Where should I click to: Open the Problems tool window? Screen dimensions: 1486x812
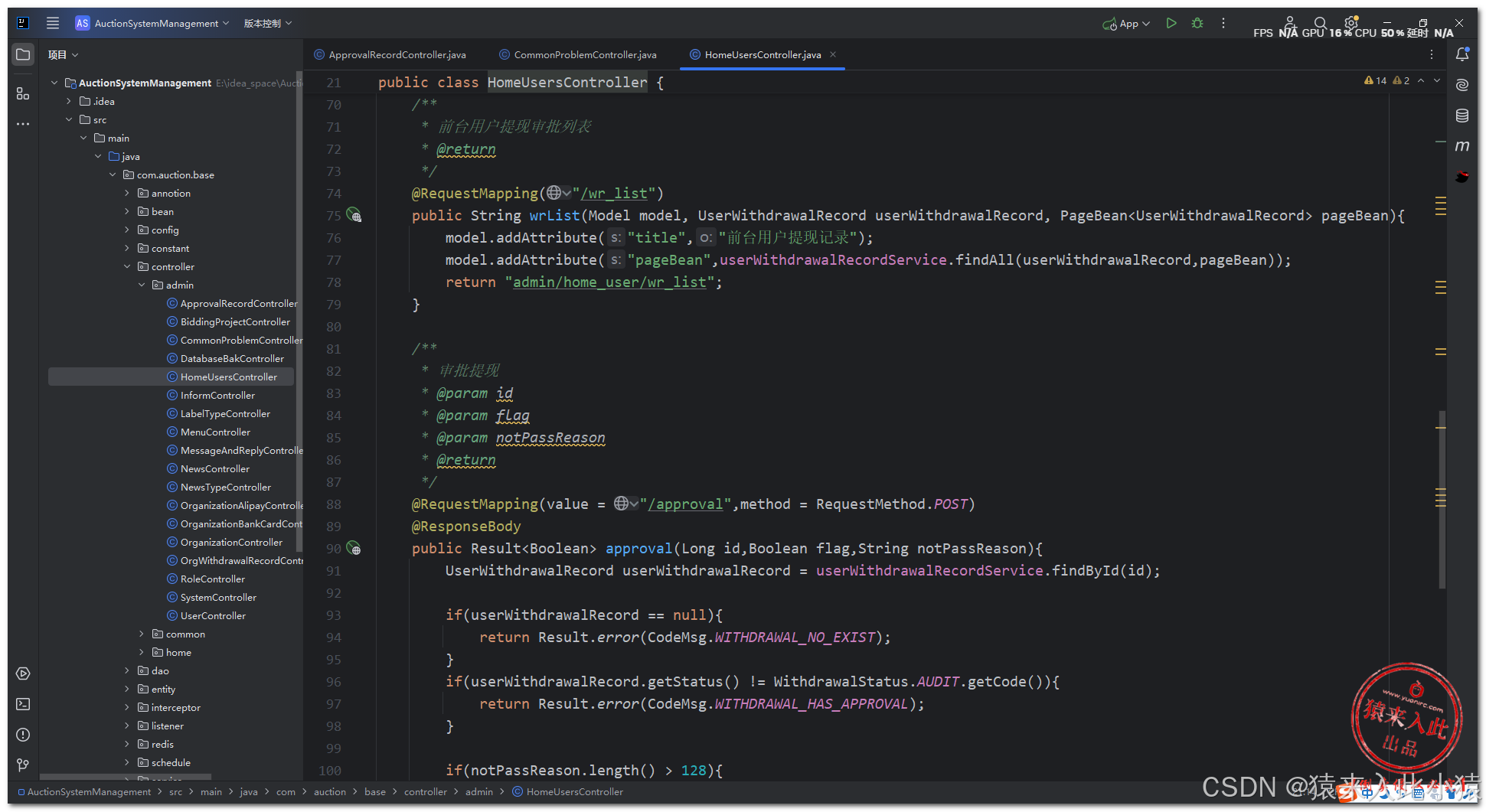(x=23, y=735)
